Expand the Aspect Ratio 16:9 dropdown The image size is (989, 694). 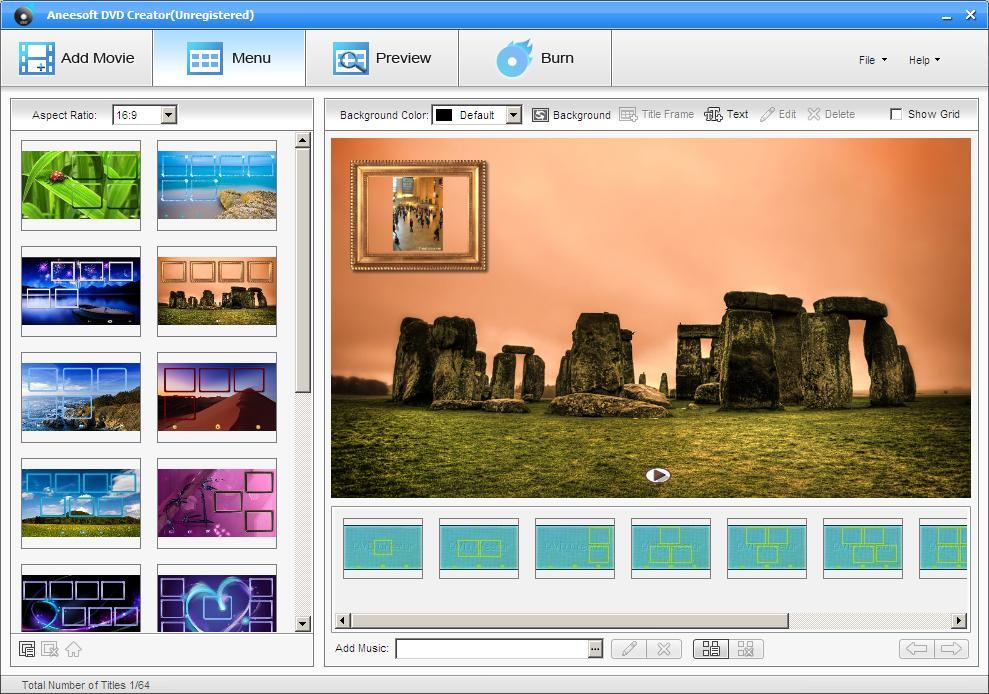168,115
